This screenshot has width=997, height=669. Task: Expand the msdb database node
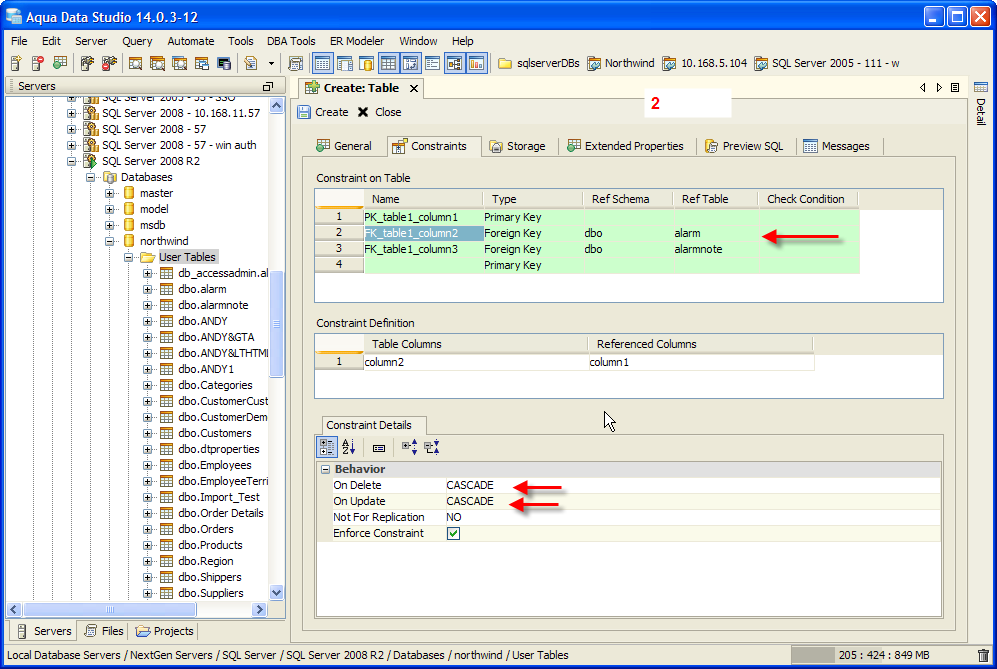pyautogui.click(x=109, y=225)
